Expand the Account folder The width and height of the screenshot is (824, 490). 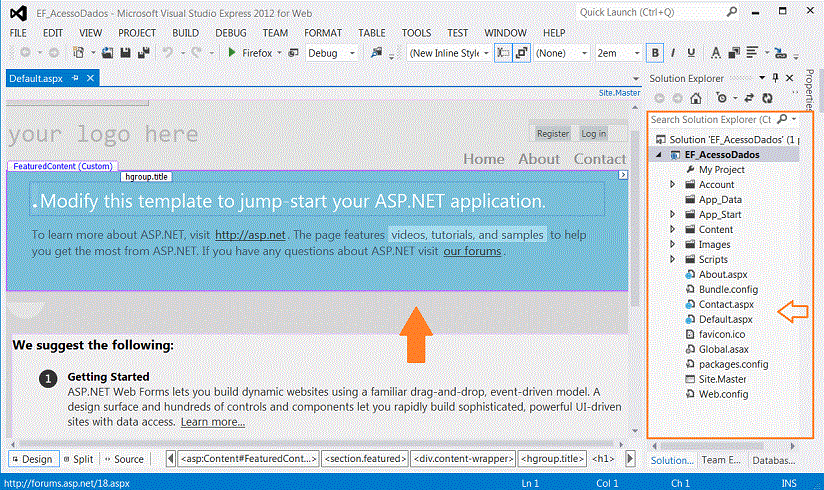point(672,185)
